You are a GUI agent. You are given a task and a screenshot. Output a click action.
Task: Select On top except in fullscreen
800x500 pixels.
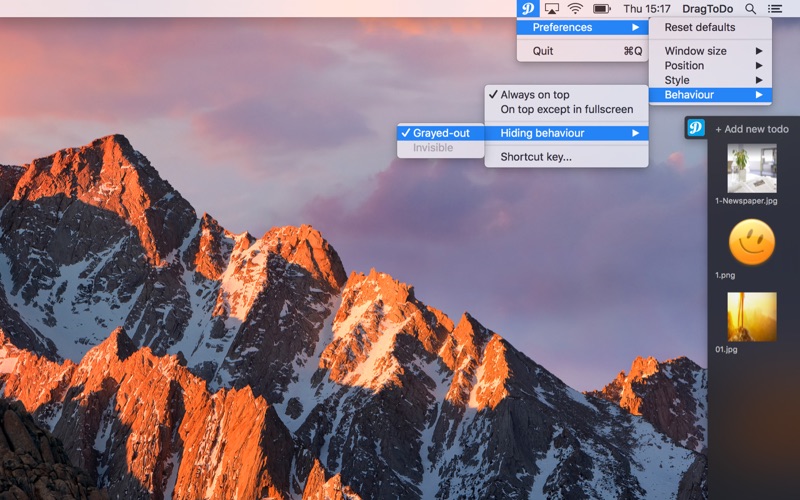pos(566,109)
